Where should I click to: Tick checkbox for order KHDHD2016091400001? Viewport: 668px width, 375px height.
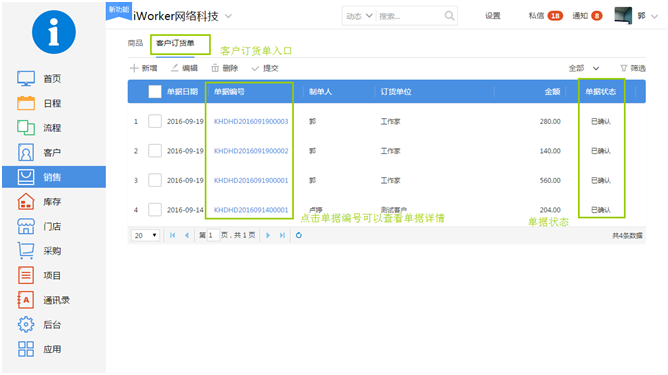pos(155,210)
